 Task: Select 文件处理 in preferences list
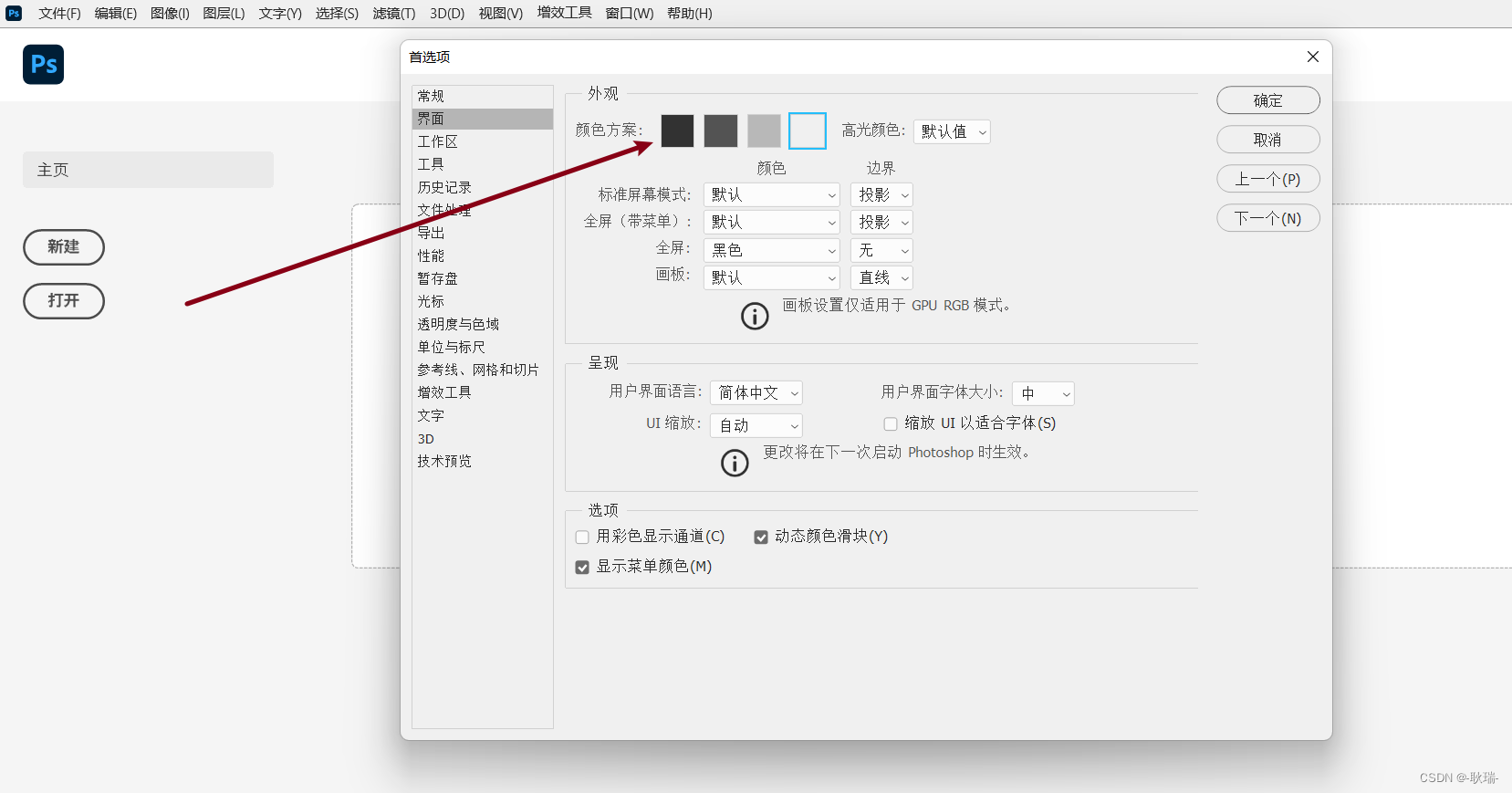(483, 210)
